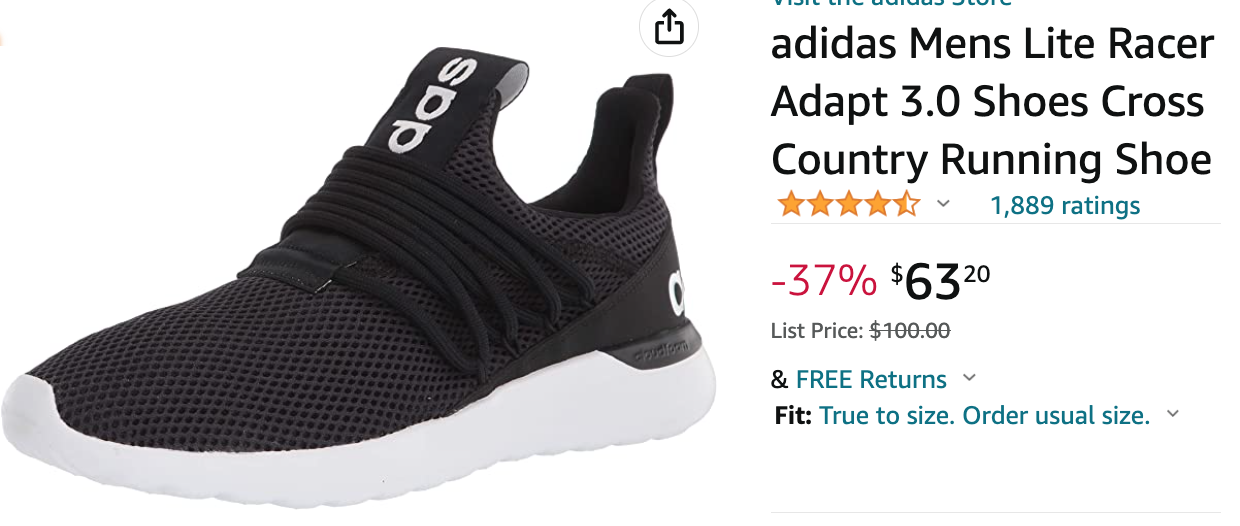The image size is (1240, 526).
Task: Click the product title text
Action: pyautogui.click(x=993, y=102)
